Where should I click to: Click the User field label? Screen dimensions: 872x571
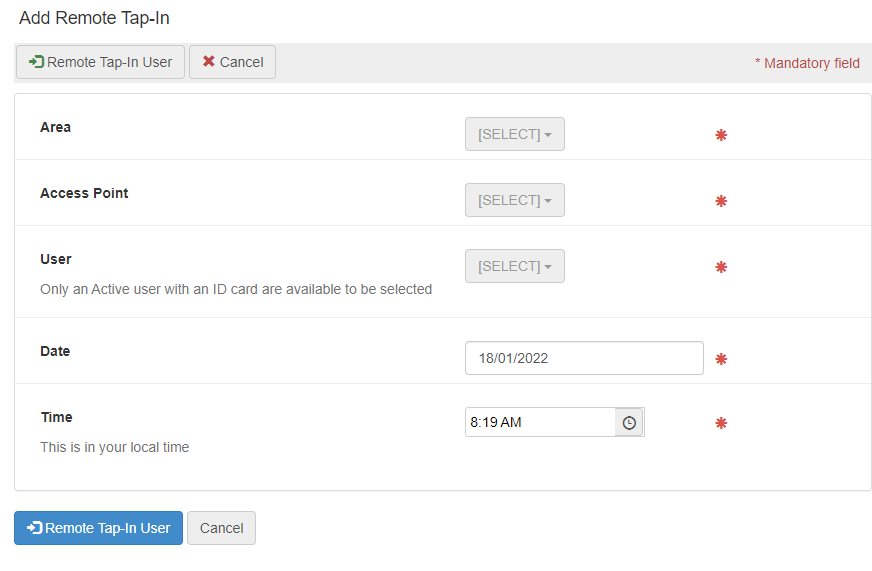pyautogui.click(x=56, y=259)
